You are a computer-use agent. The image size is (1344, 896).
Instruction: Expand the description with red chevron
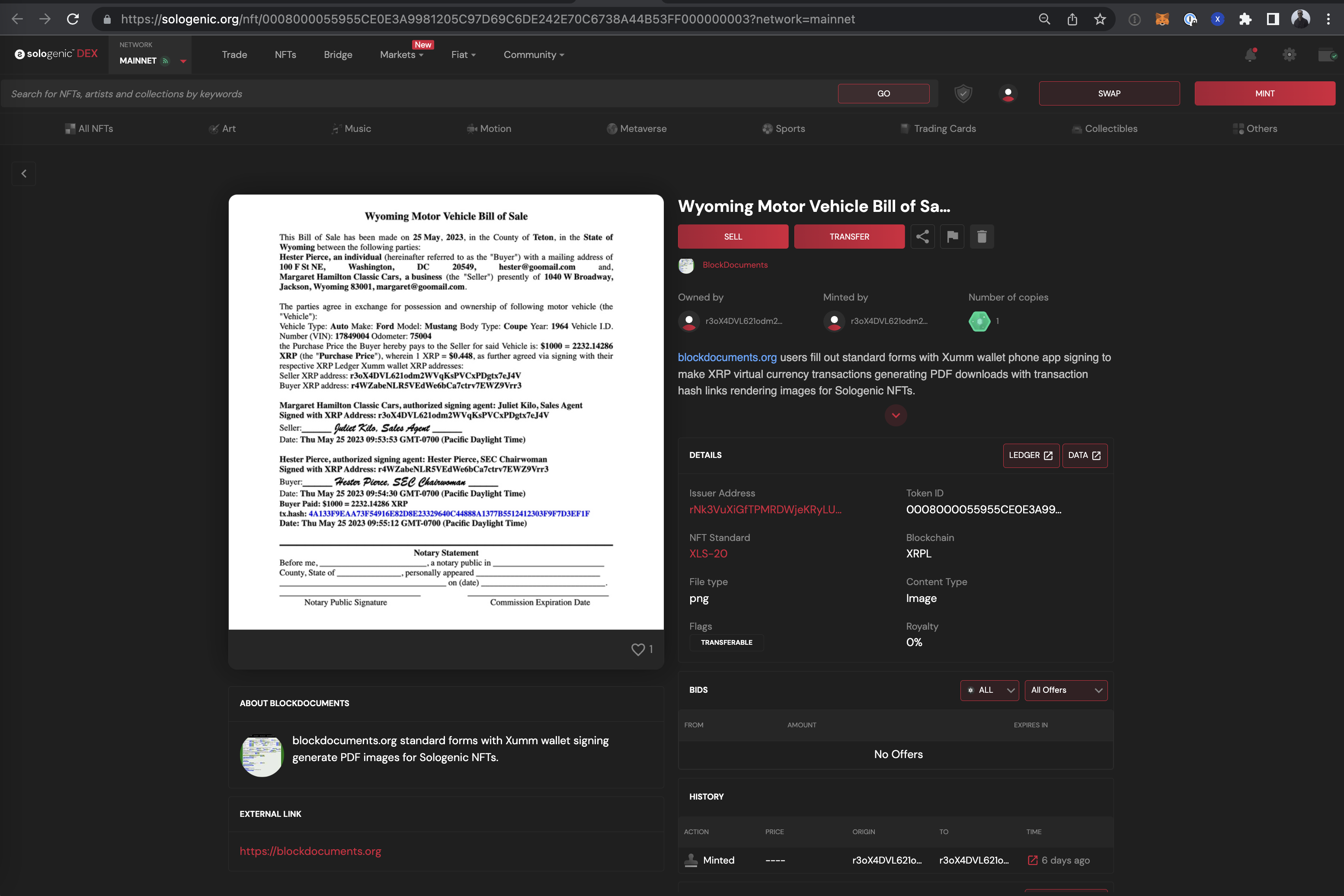(896, 416)
